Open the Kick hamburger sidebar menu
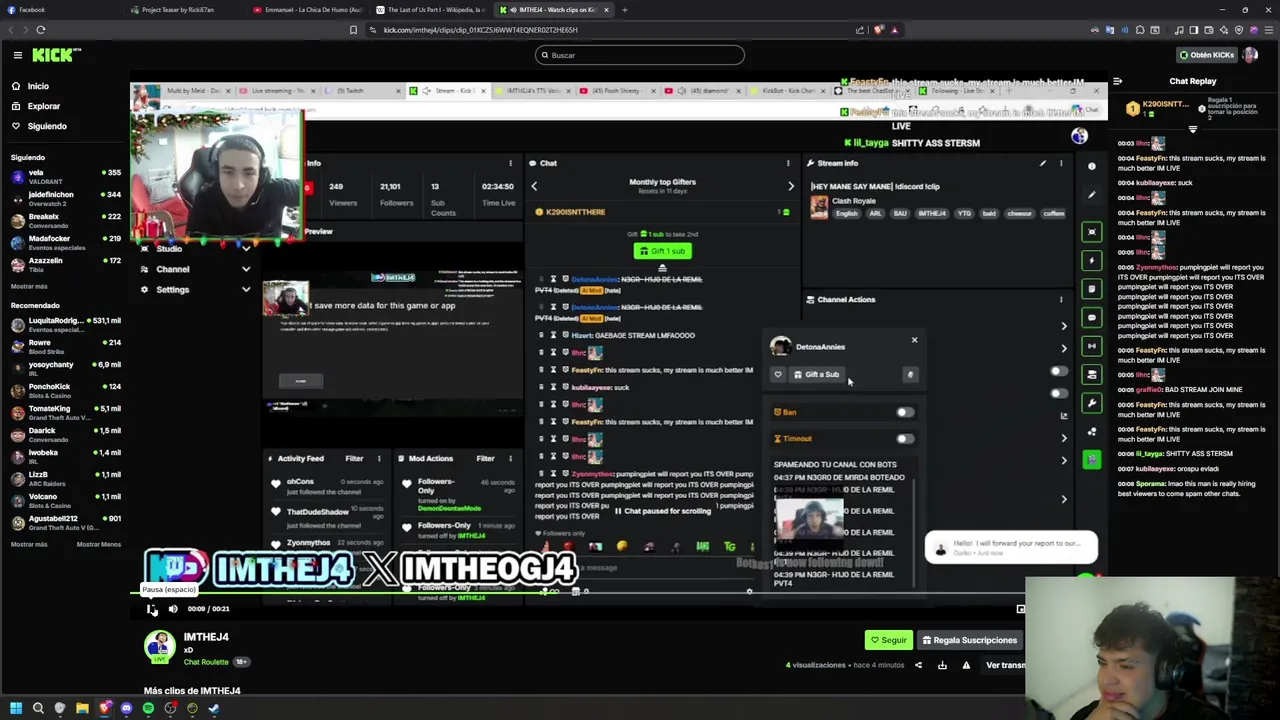Screen dimensions: 1280x720 point(17,55)
